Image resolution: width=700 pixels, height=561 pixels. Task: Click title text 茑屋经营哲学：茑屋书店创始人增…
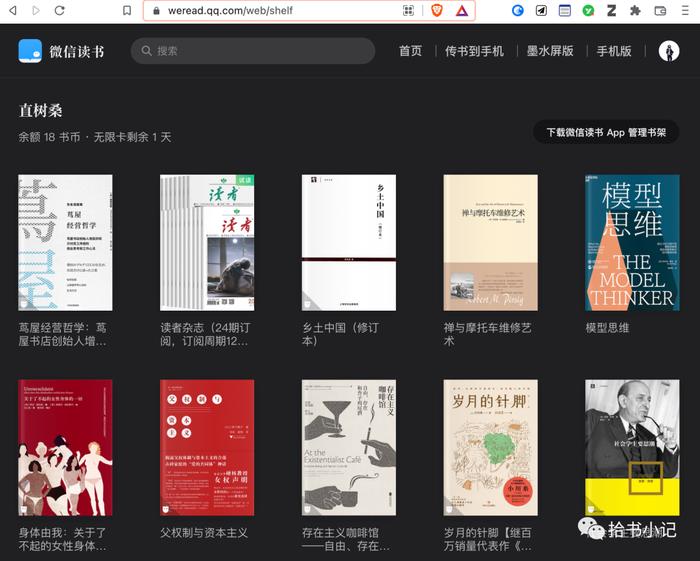(x=62, y=335)
